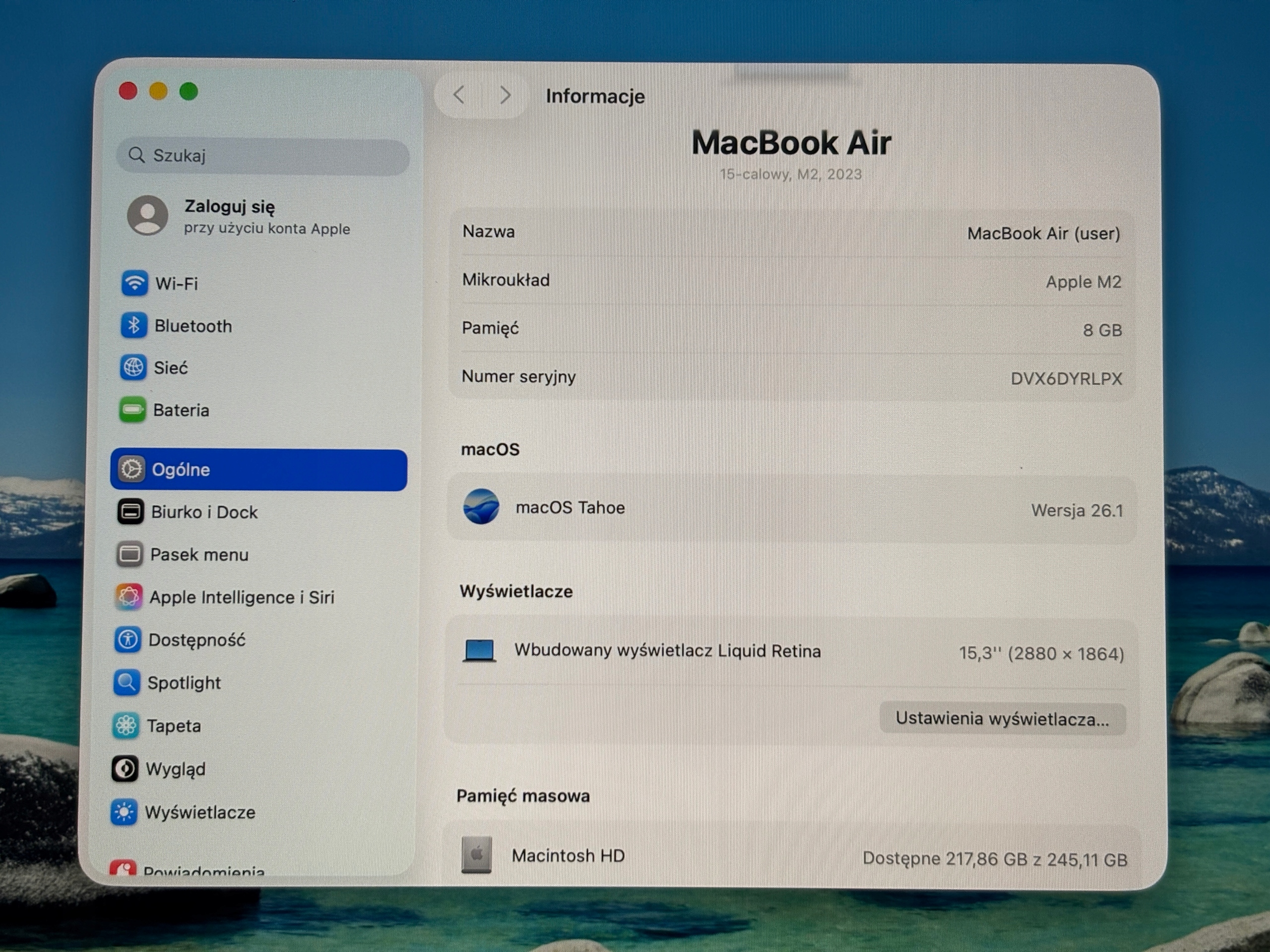Open the Wi-Fi settings icon
Viewport: 1270px width, 952px height.
134,283
